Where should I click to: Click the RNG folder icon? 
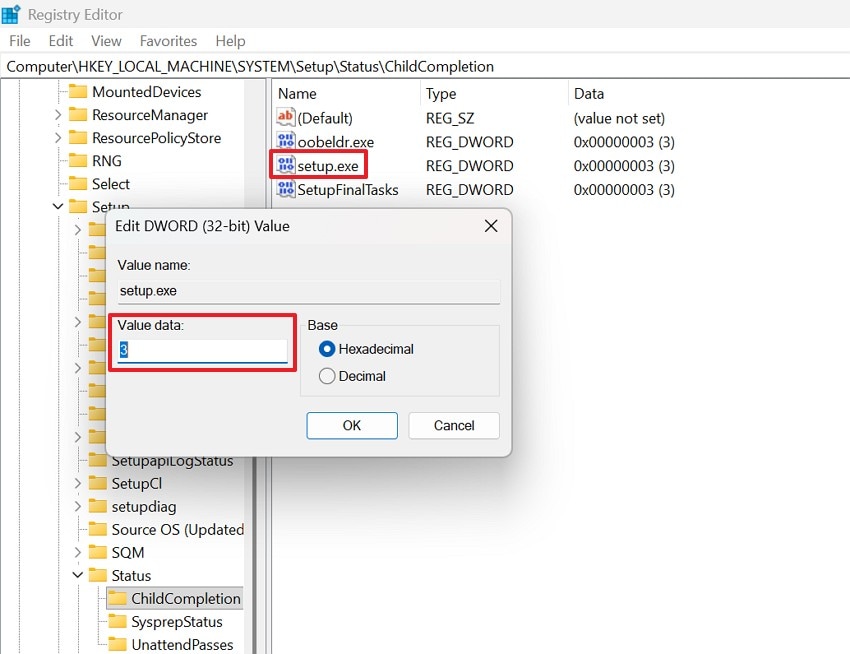click(x=78, y=161)
